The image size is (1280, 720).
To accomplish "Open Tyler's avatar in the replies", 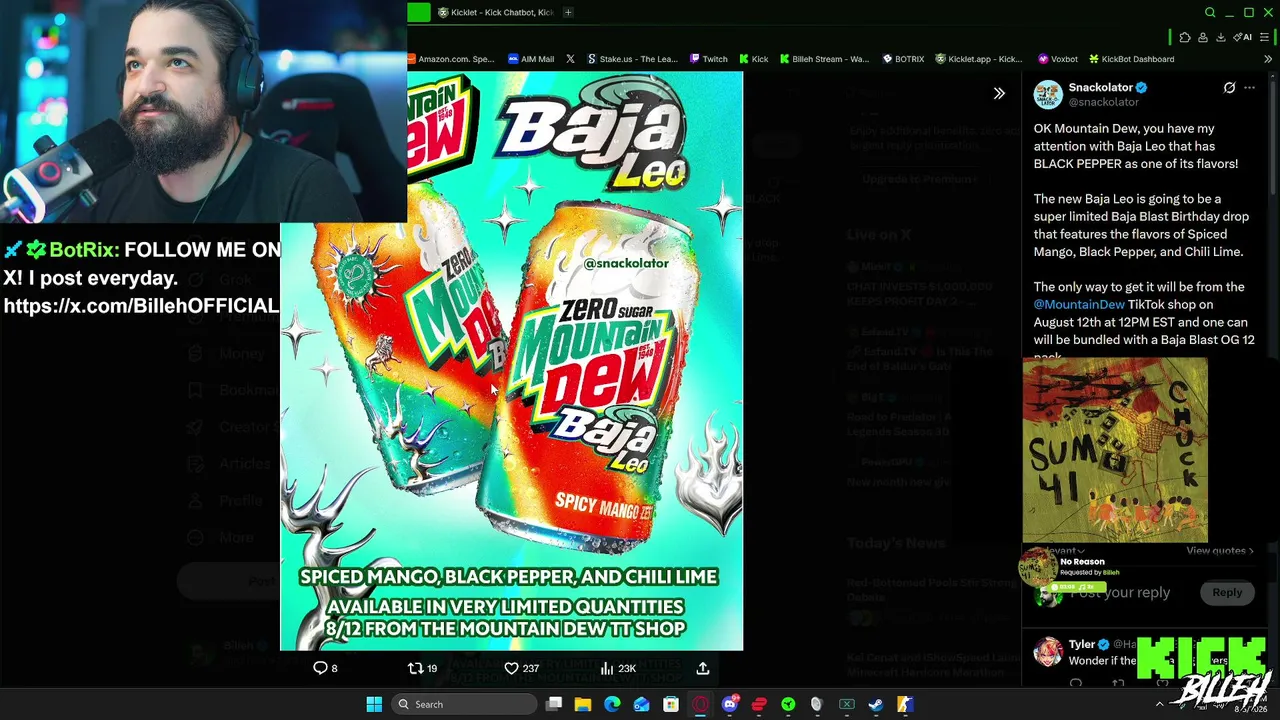I will click(1048, 652).
